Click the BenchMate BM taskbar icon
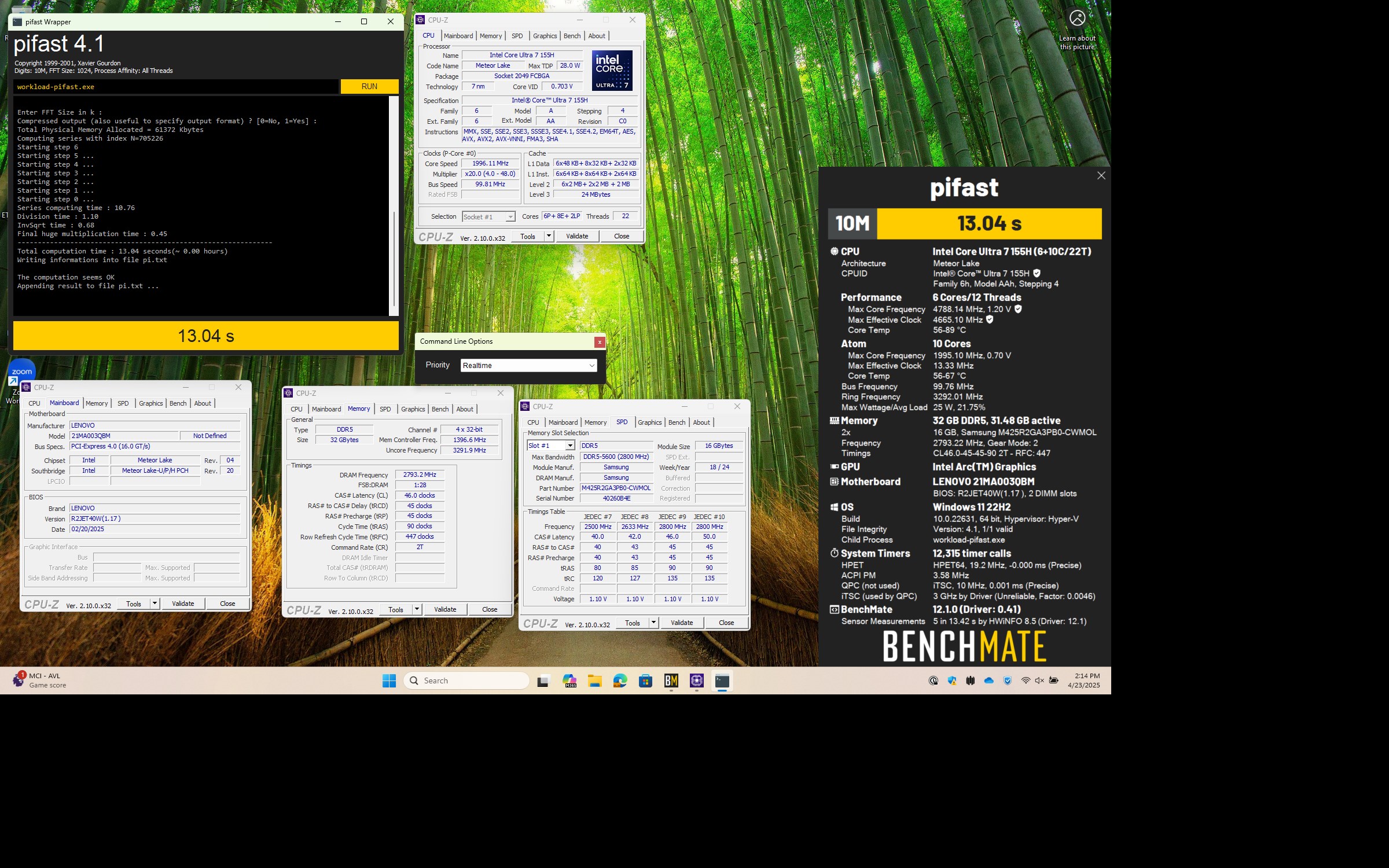1389x868 pixels. point(671,681)
